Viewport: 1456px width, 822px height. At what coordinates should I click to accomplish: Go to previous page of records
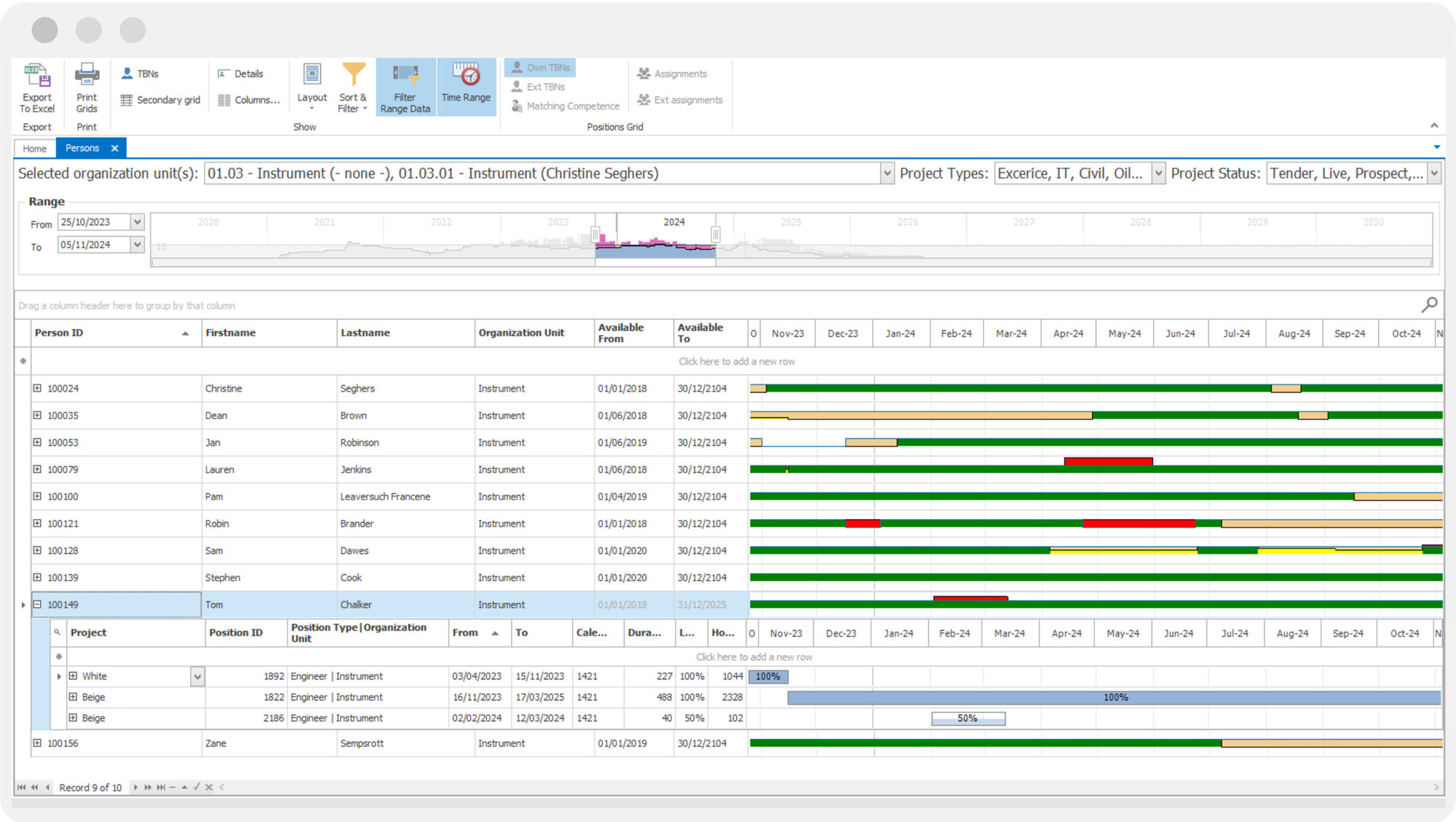pos(34,787)
